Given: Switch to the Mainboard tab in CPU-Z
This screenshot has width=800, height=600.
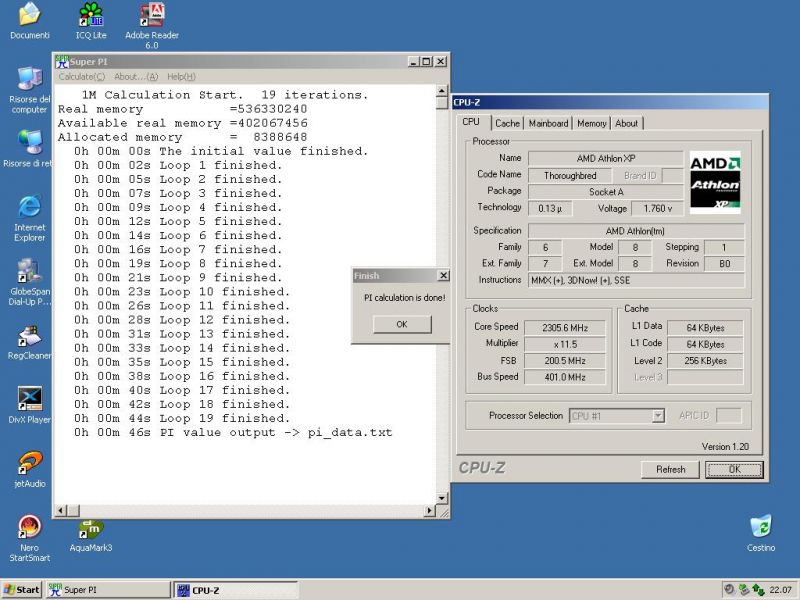Looking at the screenshot, I should click(548, 123).
